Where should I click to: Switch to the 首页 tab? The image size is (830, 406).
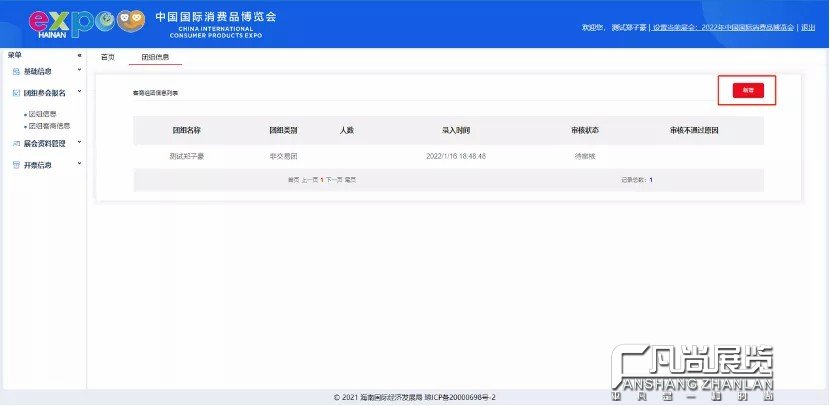[108, 57]
